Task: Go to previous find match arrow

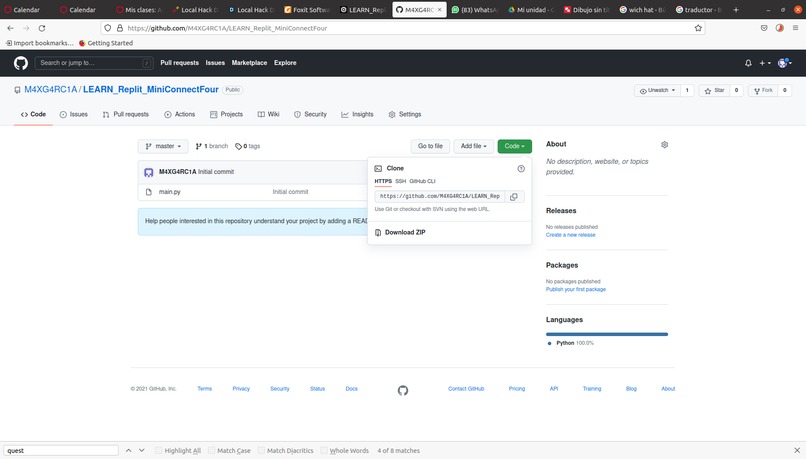Action: point(129,450)
